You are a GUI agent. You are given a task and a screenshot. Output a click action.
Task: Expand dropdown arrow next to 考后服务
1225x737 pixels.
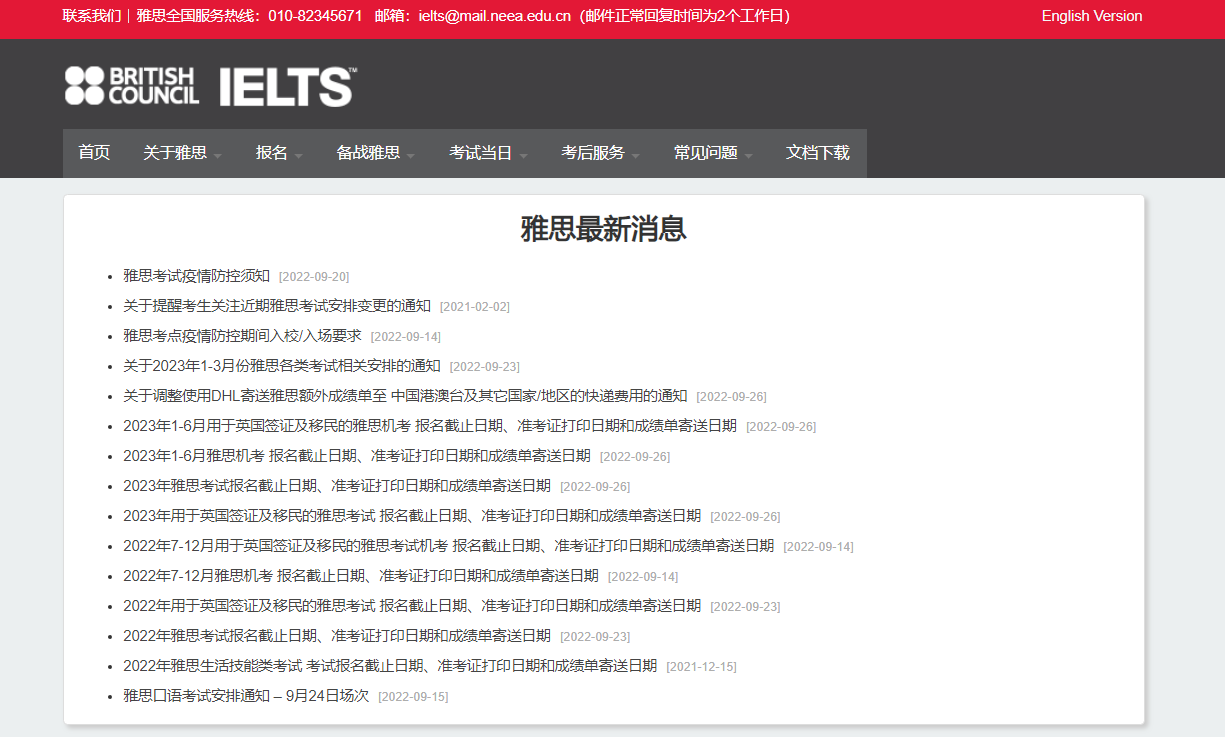[x=636, y=155]
